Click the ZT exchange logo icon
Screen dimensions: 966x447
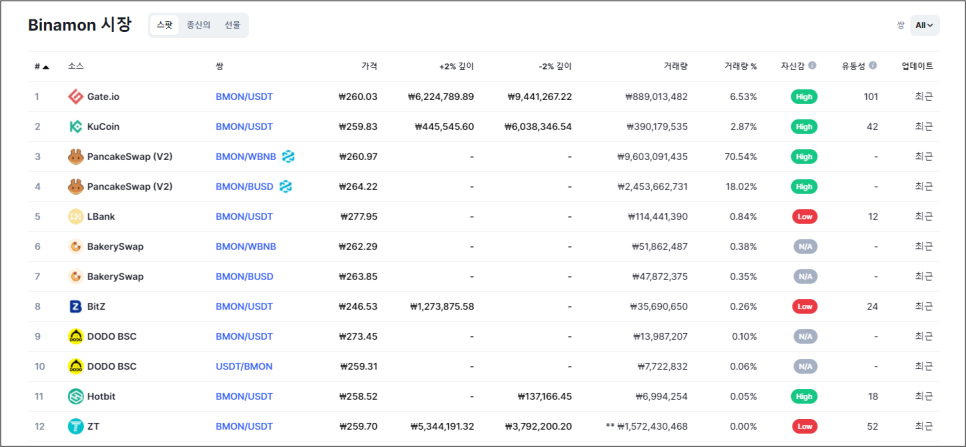75,426
